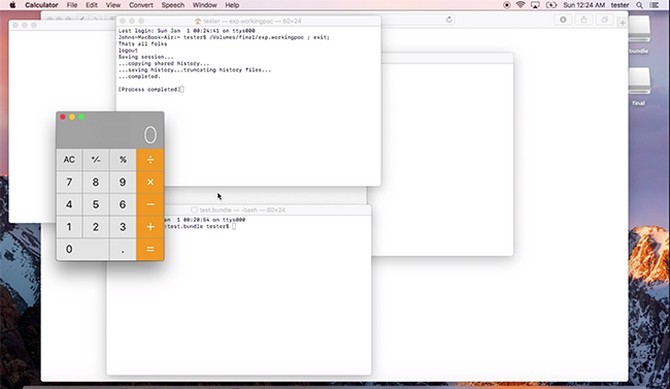Open the Window menu
670x389 pixels.
[x=205, y=5]
